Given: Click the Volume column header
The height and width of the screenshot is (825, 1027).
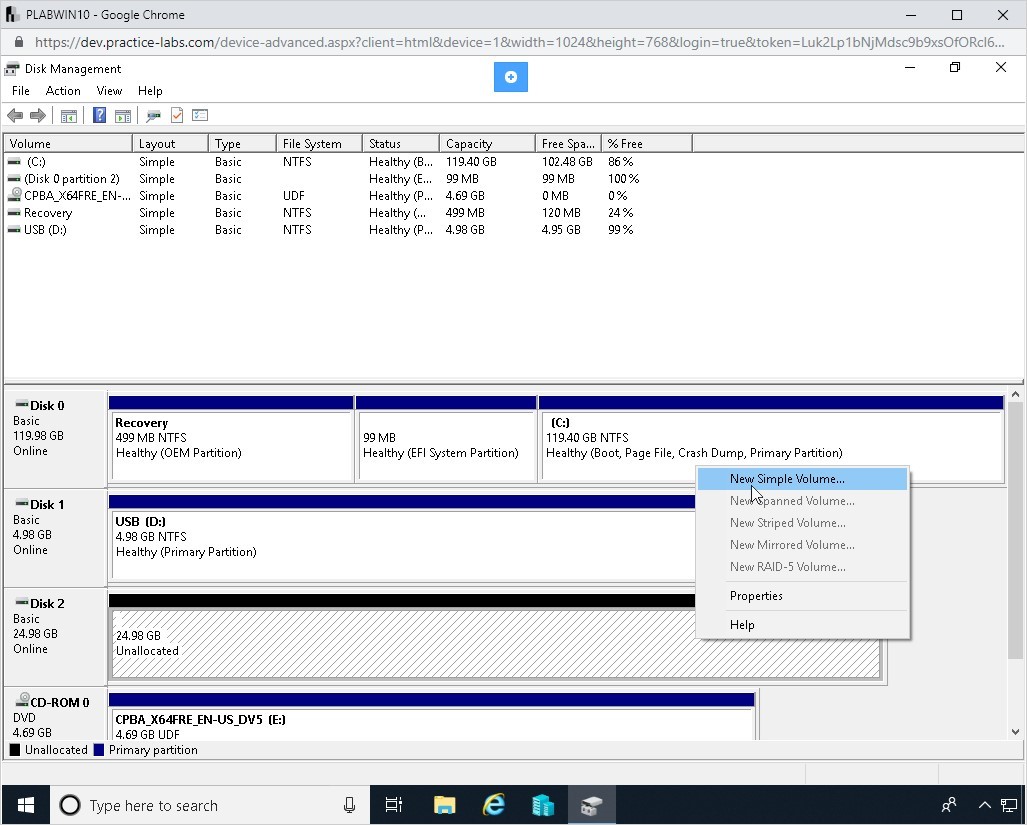Looking at the screenshot, I should tap(68, 143).
